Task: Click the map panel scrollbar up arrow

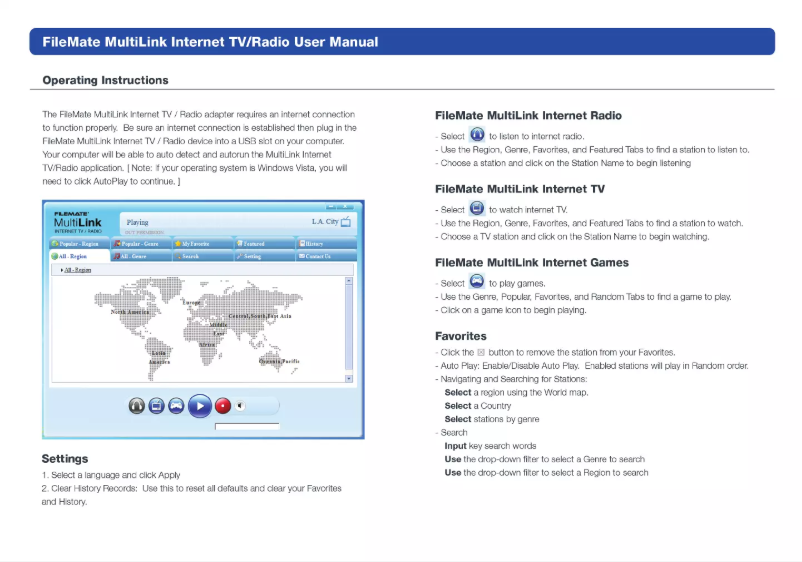Action: (x=349, y=281)
